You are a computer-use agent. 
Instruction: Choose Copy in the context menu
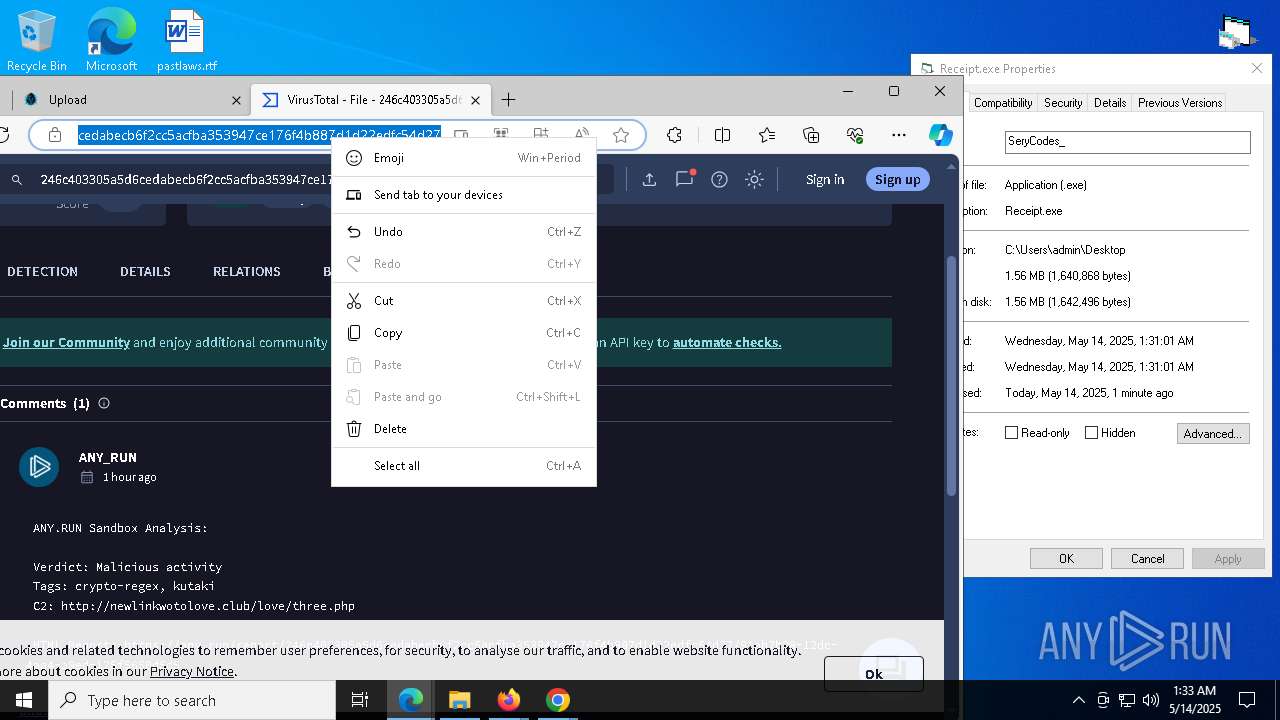click(x=464, y=333)
